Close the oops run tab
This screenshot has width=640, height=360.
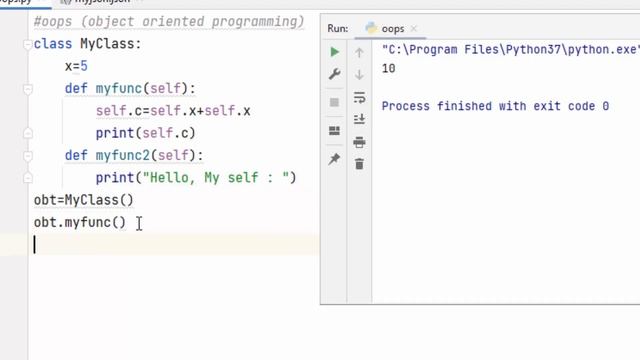414,29
